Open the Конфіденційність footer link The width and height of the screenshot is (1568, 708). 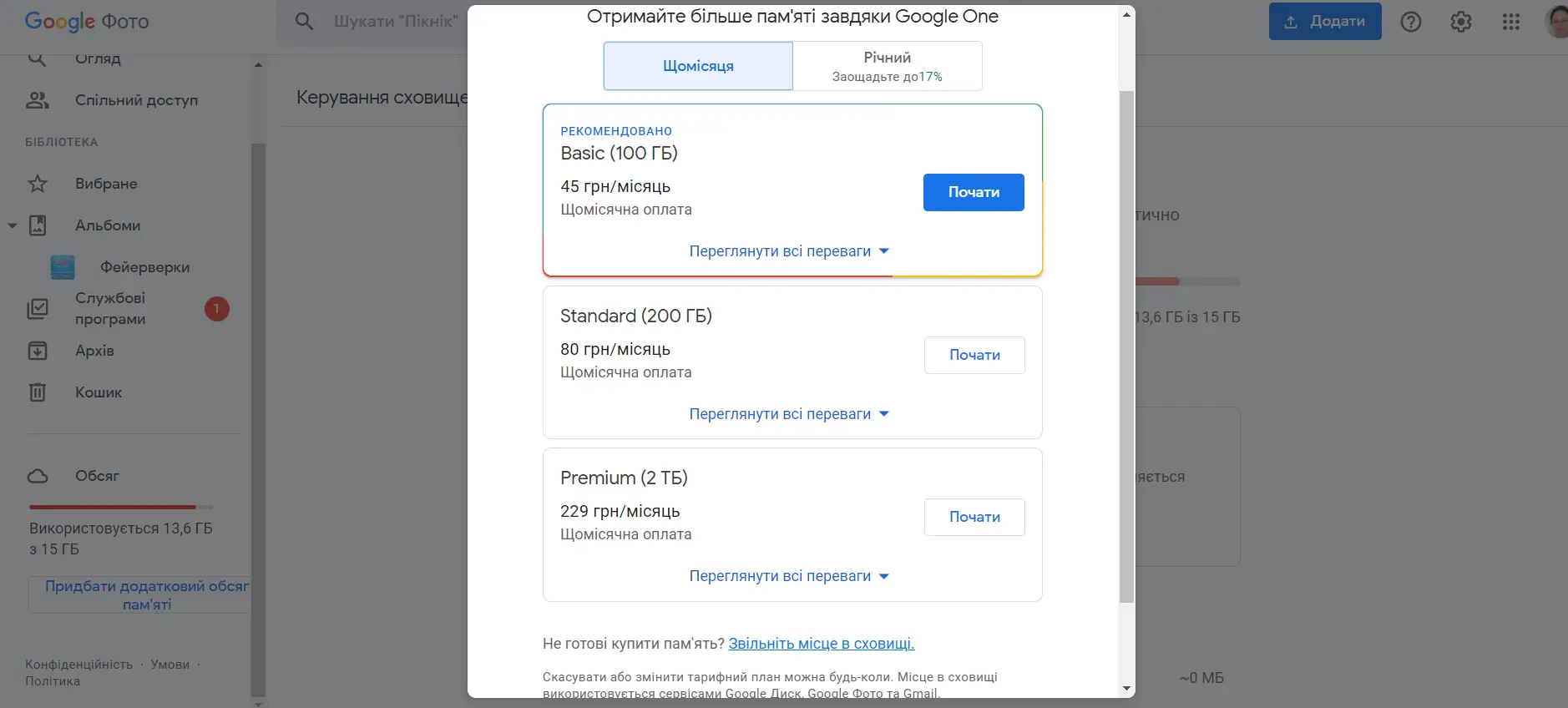pyautogui.click(x=78, y=665)
